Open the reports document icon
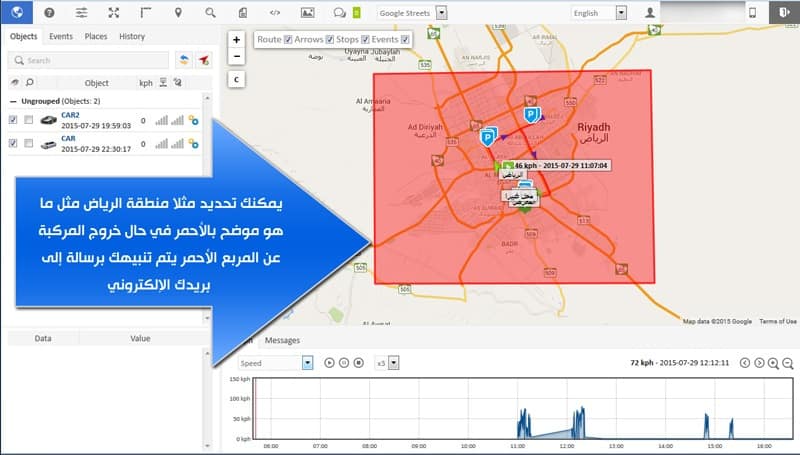Viewport: 800px width, 455px height. 243,13
